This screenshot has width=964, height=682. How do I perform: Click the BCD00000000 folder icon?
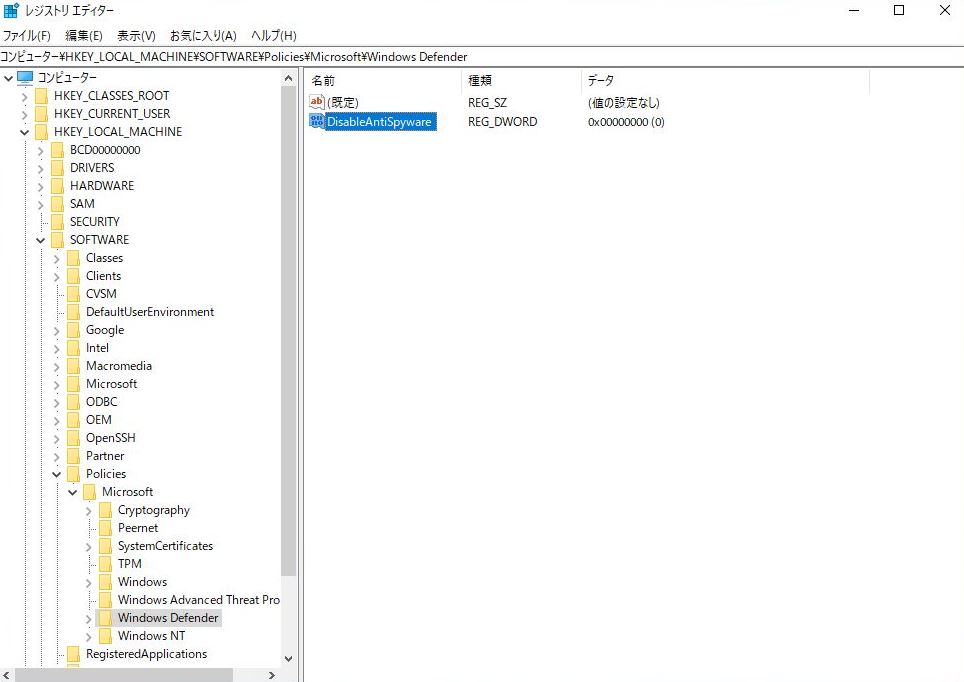[58, 150]
